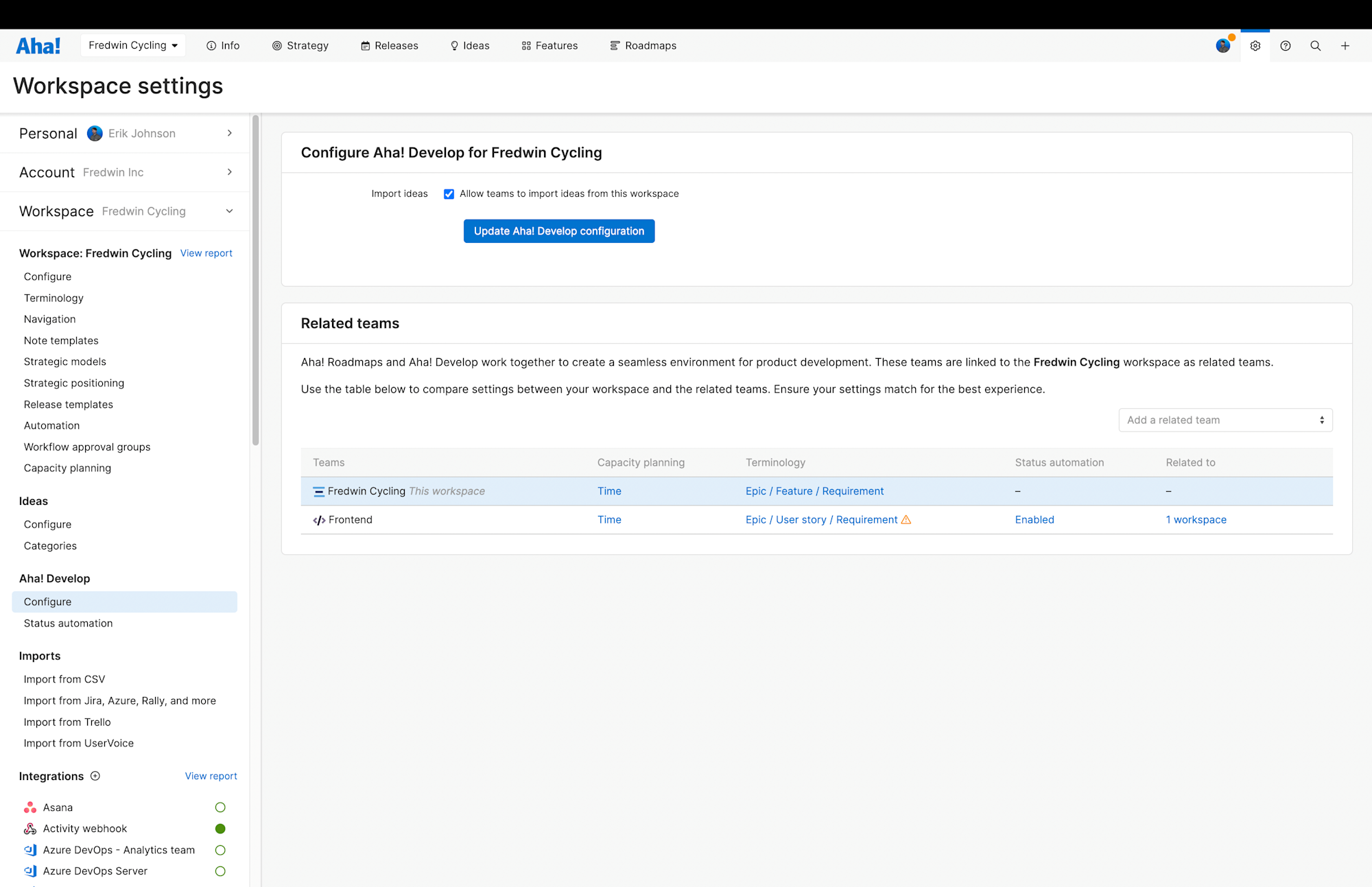The width and height of the screenshot is (1372, 887).
Task: Click the Asana integration icon
Action: coord(30,807)
